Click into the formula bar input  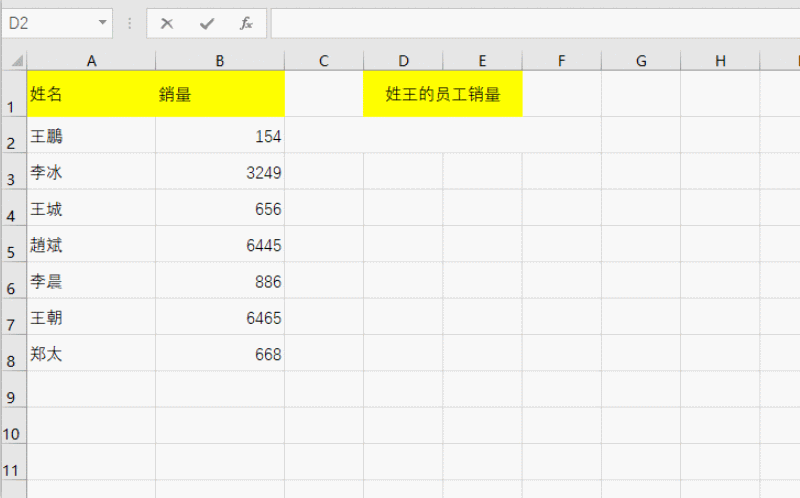pyautogui.click(x=535, y=23)
